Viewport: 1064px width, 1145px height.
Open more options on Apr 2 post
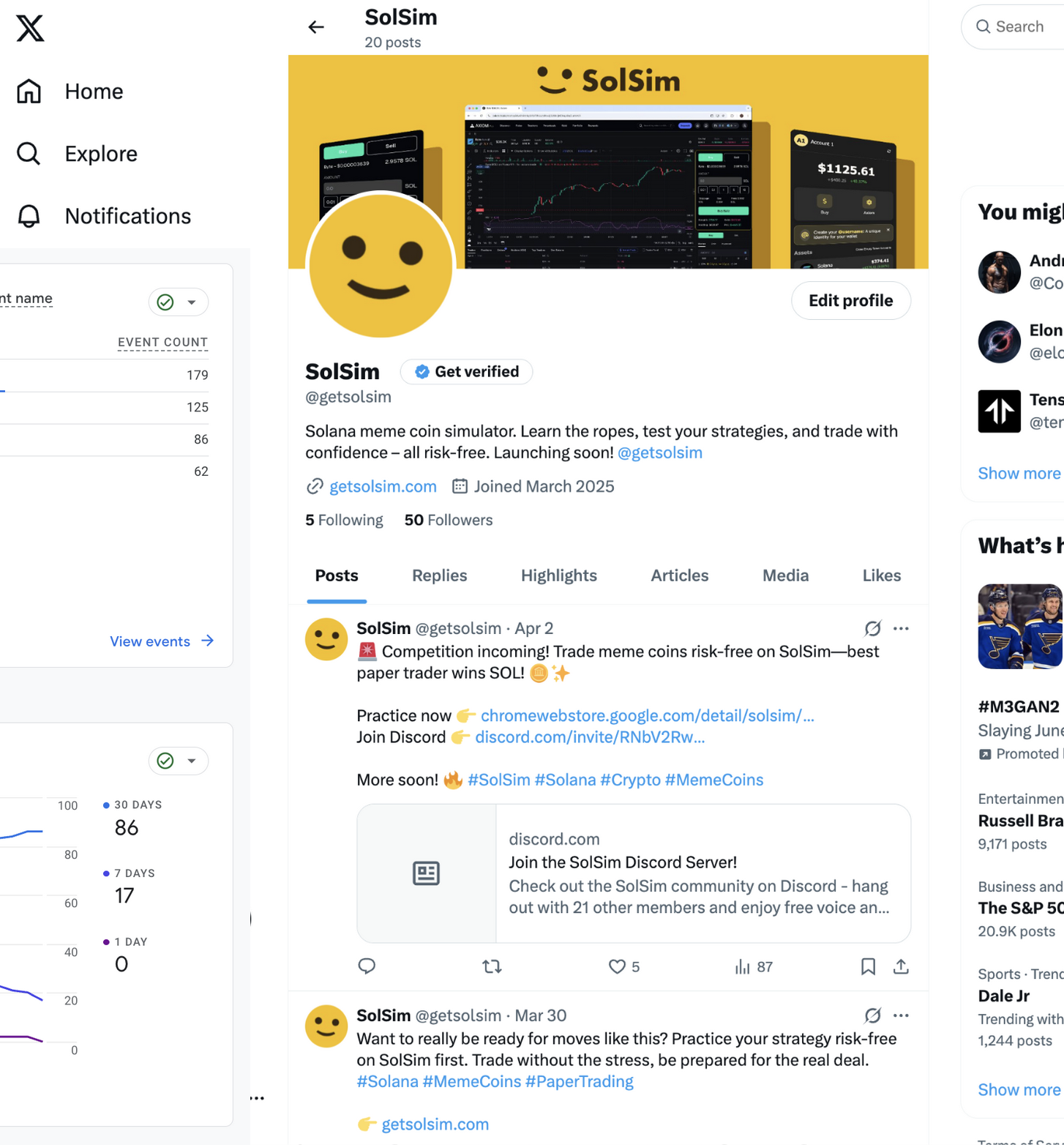pyautogui.click(x=901, y=629)
